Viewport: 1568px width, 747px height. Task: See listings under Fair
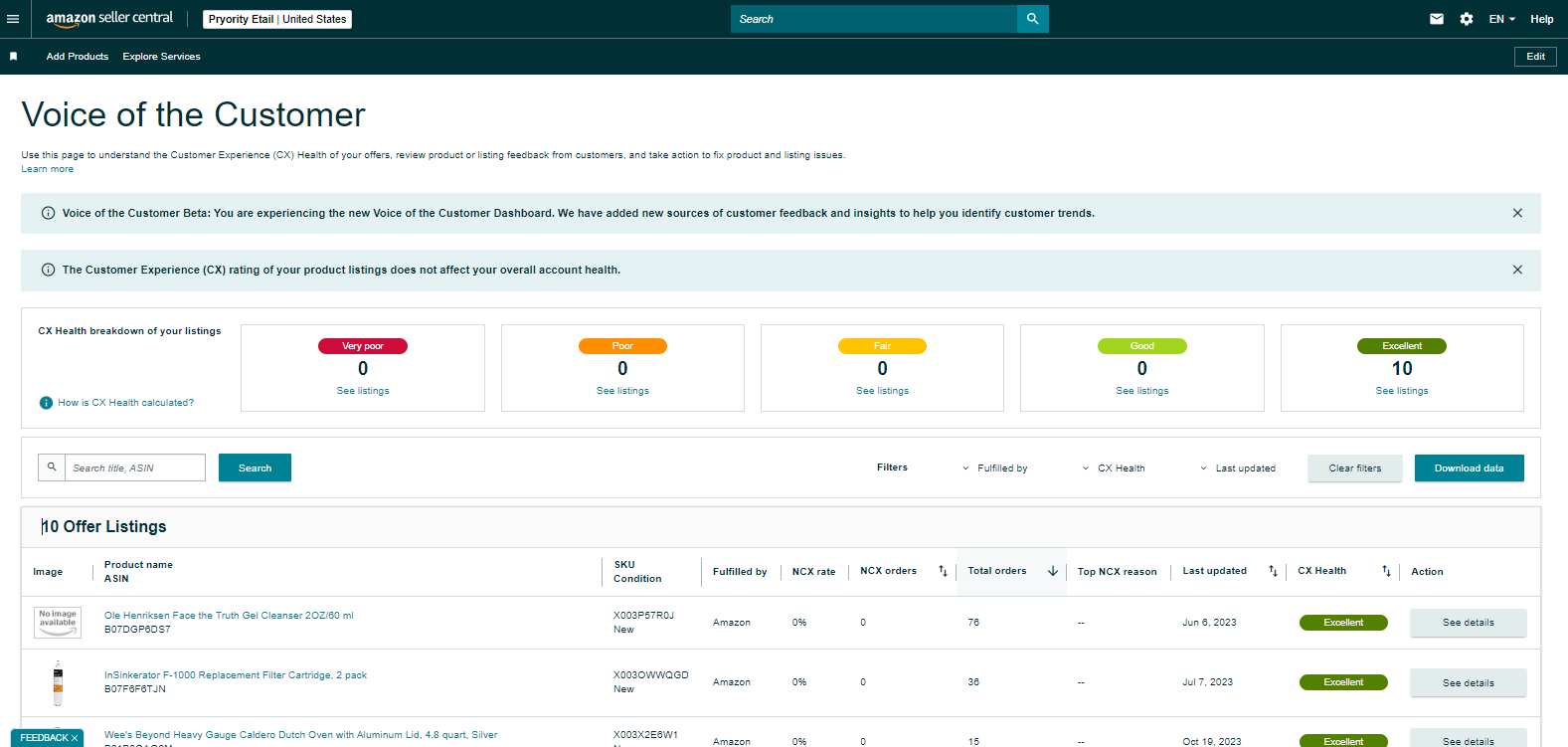(x=882, y=391)
